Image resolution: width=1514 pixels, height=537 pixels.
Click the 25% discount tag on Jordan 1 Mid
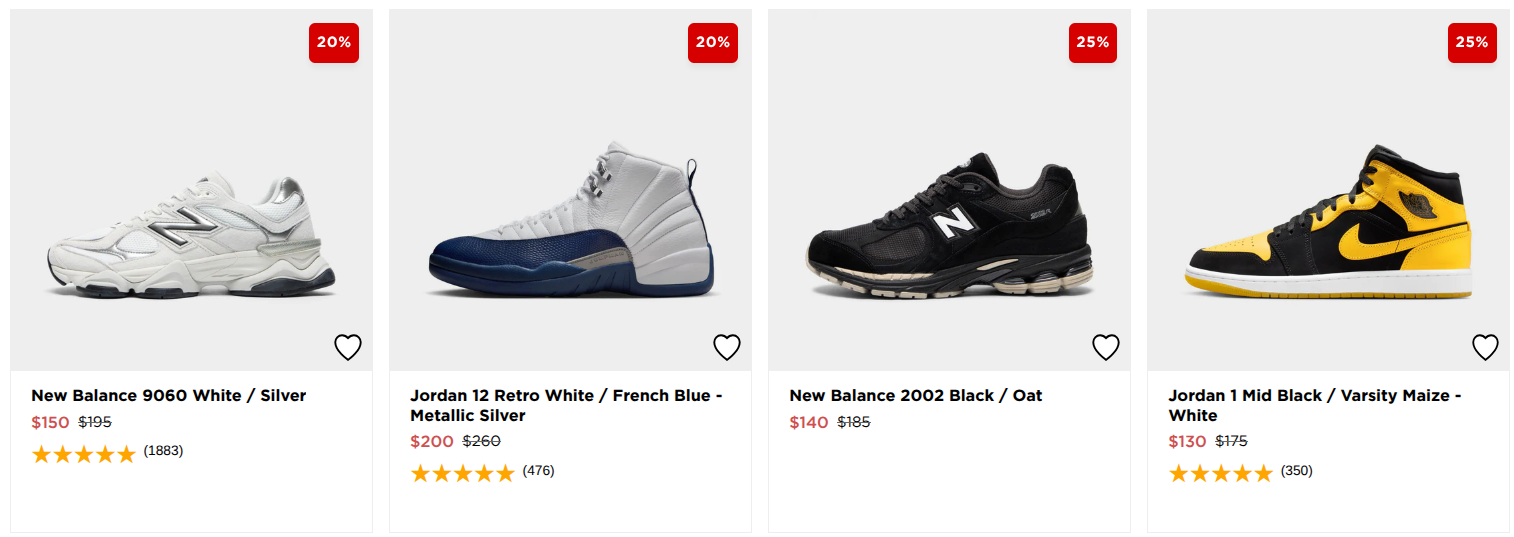(x=1472, y=43)
